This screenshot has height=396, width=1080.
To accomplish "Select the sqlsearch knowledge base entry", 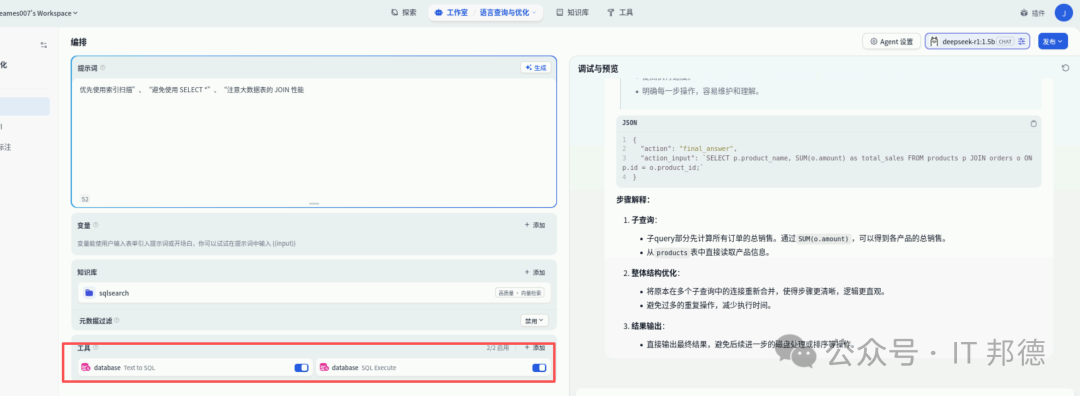I will pos(313,293).
